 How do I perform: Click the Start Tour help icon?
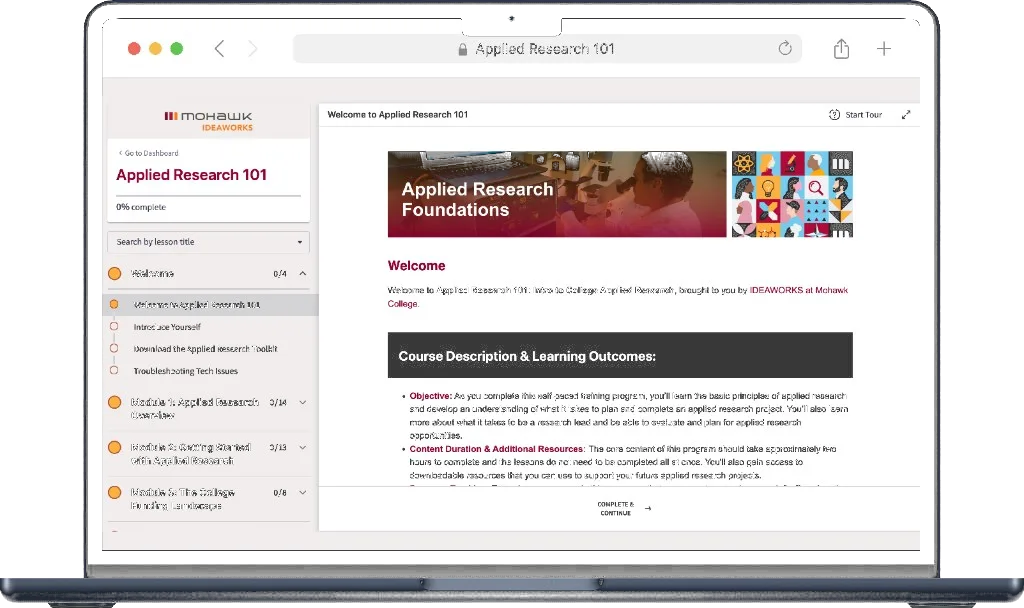click(x=835, y=115)
